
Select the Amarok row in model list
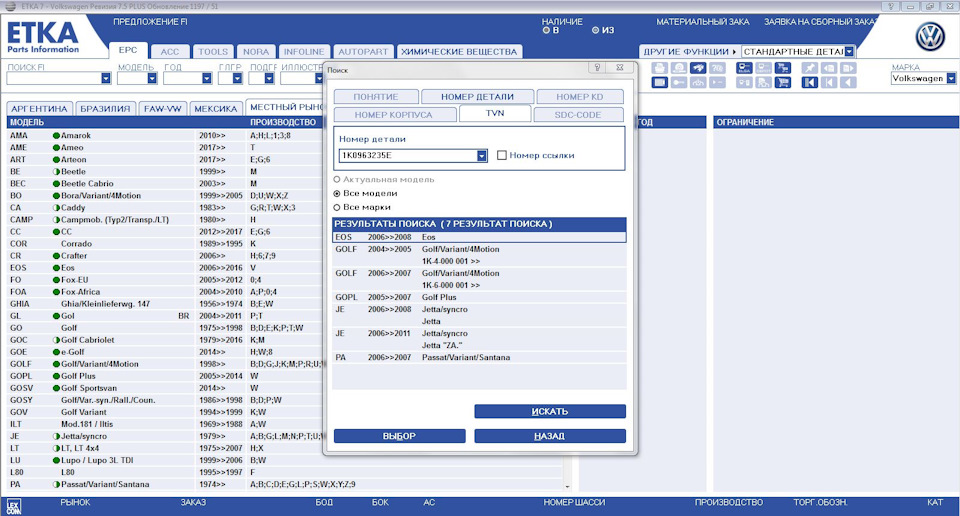(164, 135)
